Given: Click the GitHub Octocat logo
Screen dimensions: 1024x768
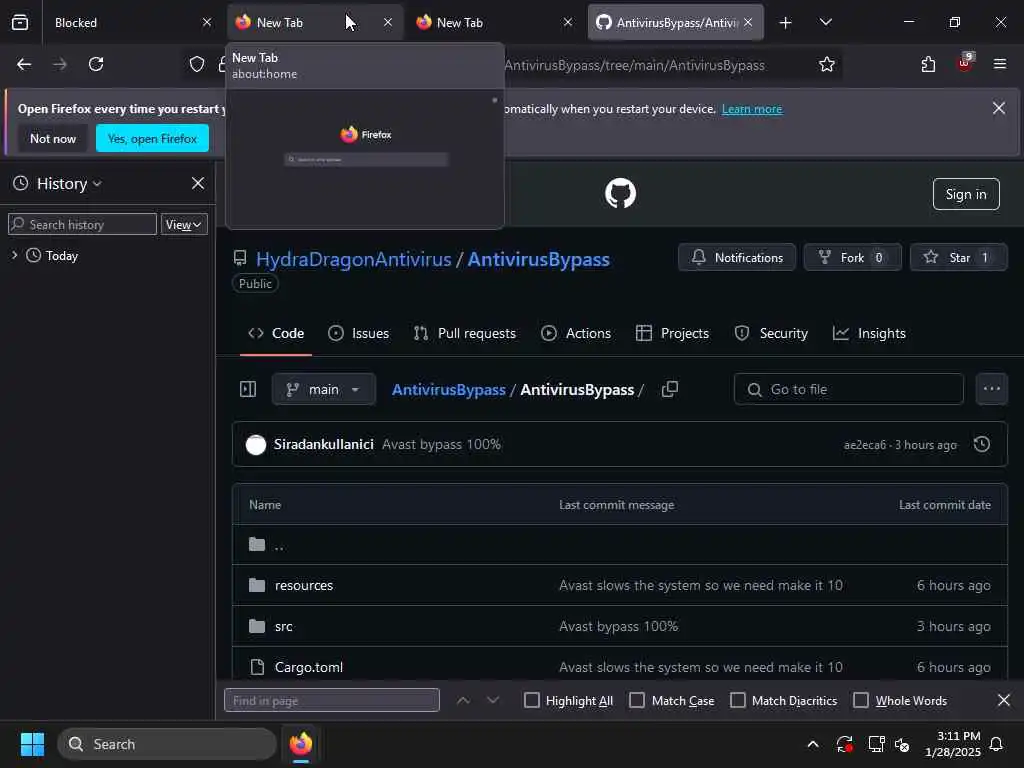Looking at the screenshot, I should pyautogui.click(x=620, y=193).
